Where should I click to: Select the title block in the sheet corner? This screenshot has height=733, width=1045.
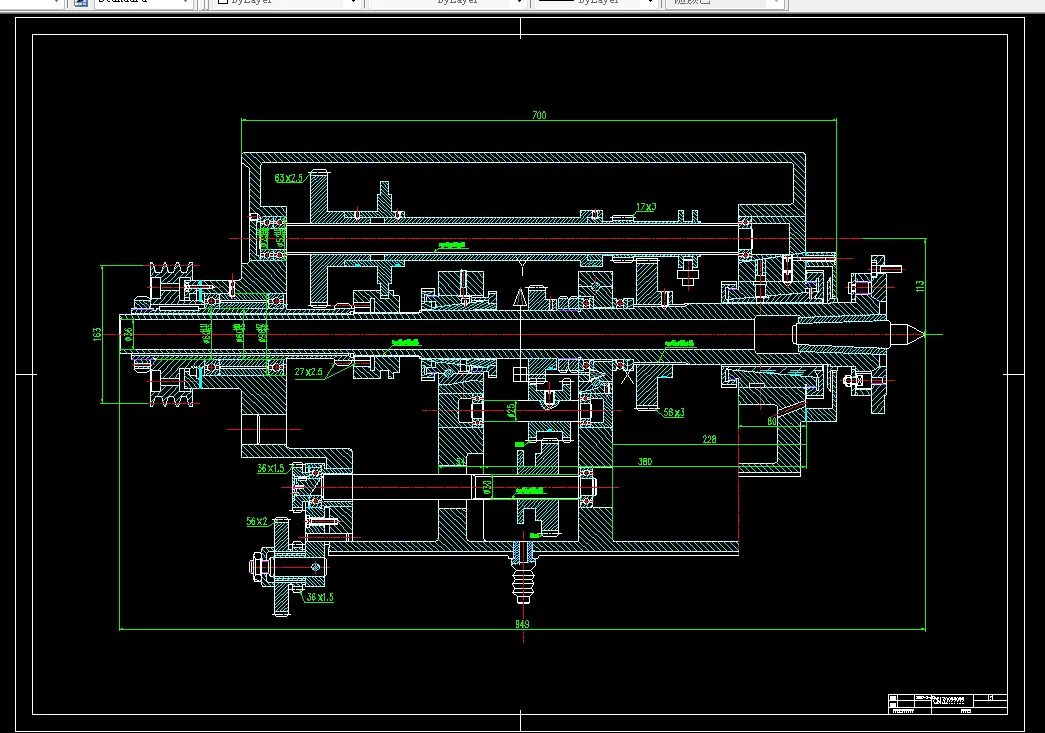[947, 704]
